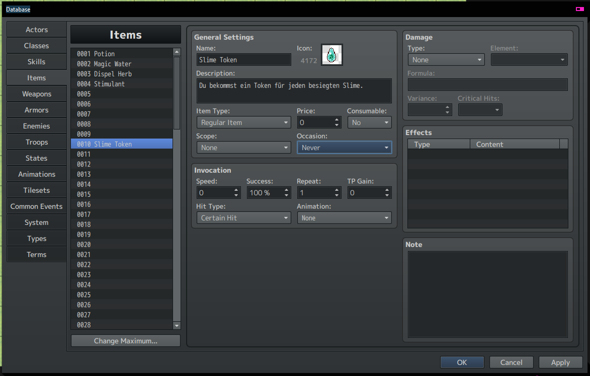Open the Tilesets tab
This screenshot has width=590, height=376.
[x=36, y=190]
